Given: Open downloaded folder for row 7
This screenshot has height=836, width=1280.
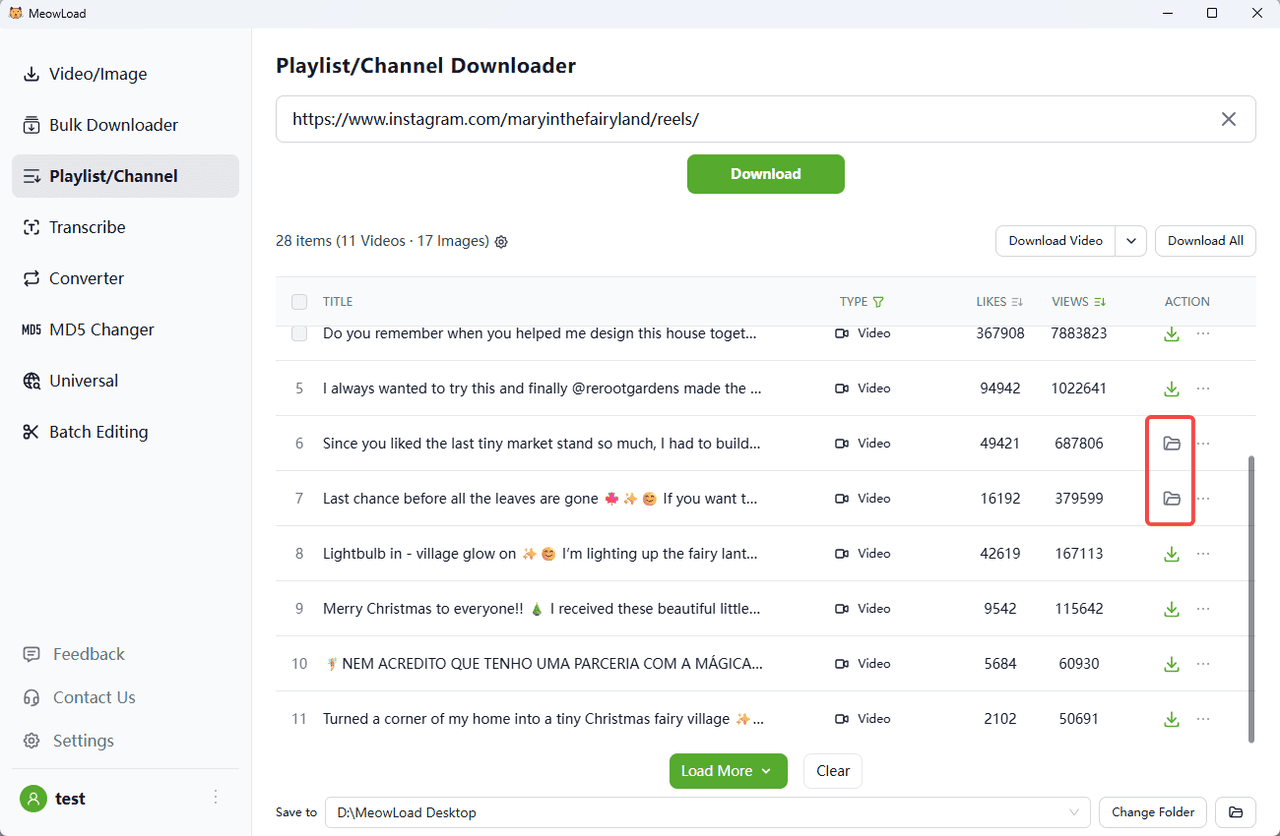Looking at the screenshot, I should [x=1172, y=498].
